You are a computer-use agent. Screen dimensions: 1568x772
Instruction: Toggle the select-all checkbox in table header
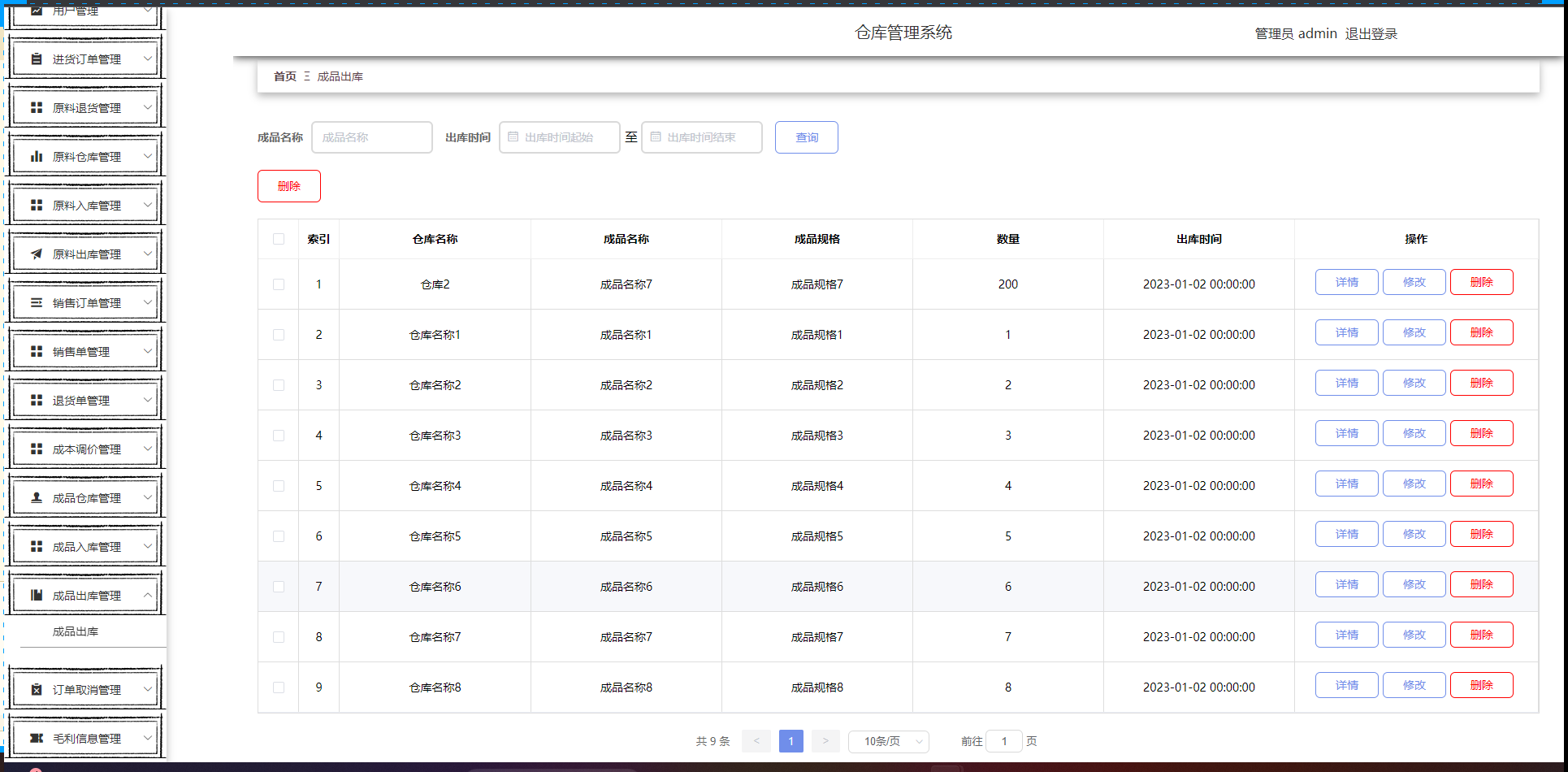[x=279, y=239]
